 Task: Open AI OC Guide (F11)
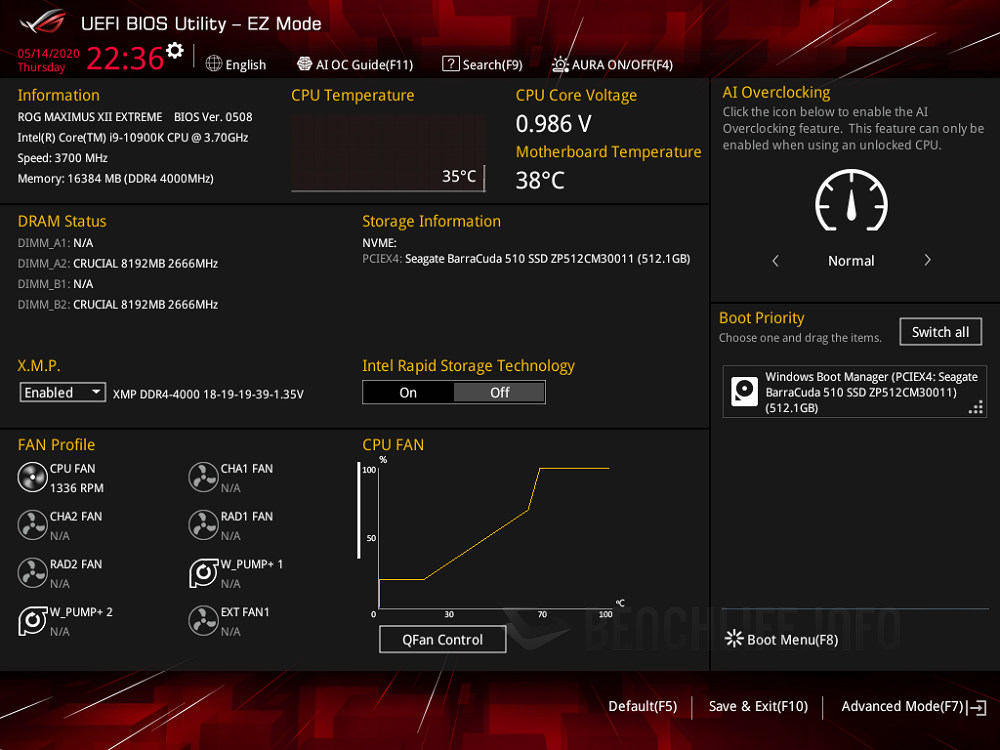pyautogui.click(x=355, y=64)
